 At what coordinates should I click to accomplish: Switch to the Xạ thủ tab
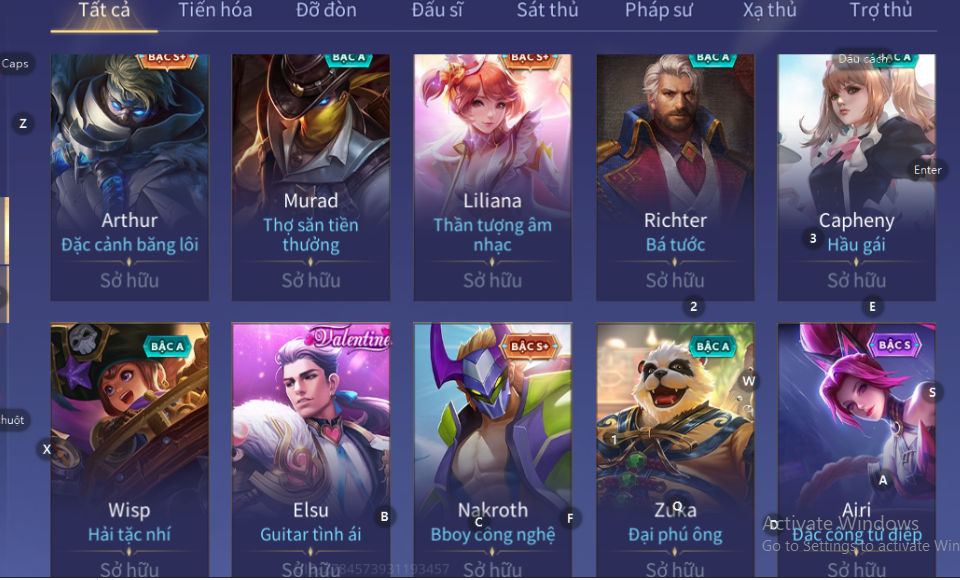click(x=770, y=10)
